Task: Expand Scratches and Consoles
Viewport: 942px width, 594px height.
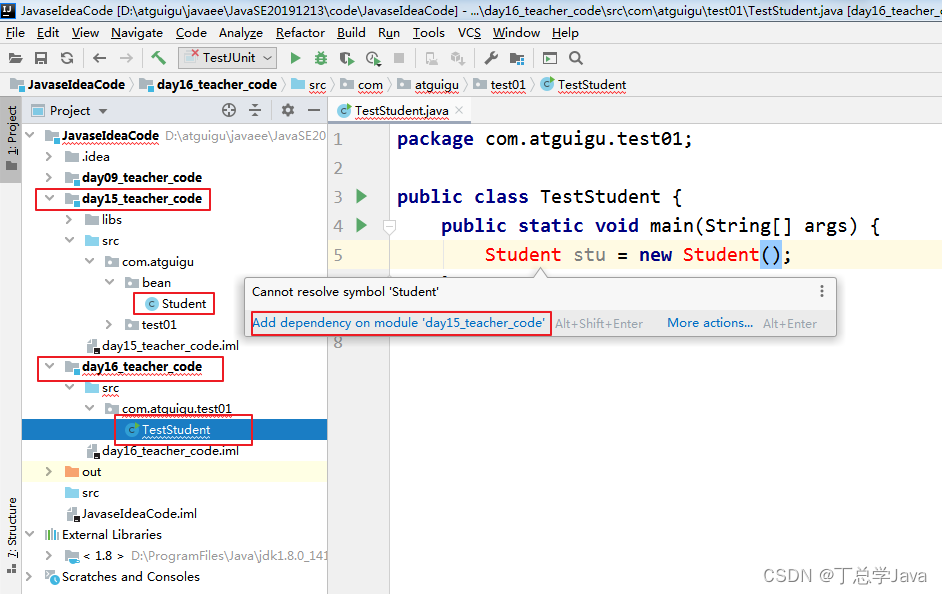Action: [29, 576]
